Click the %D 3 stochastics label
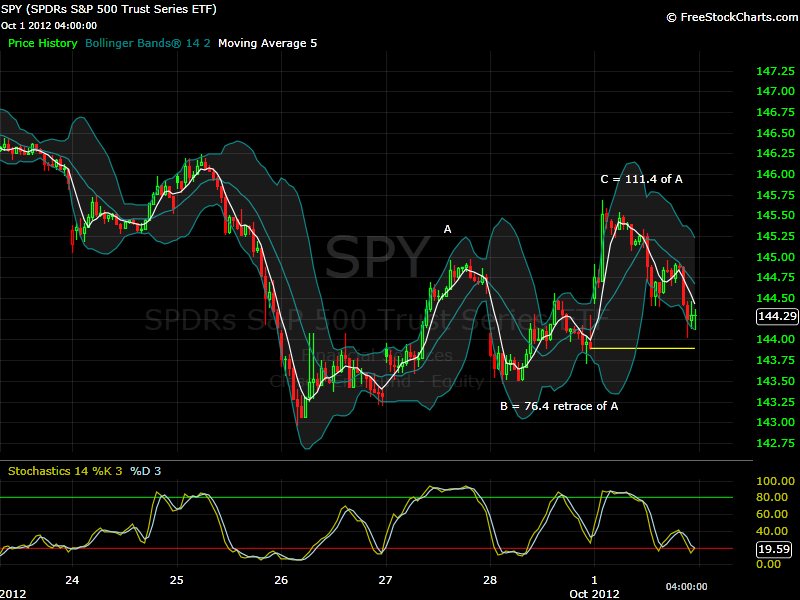Viewport: 800px width, 600px height. pos(145,471)
